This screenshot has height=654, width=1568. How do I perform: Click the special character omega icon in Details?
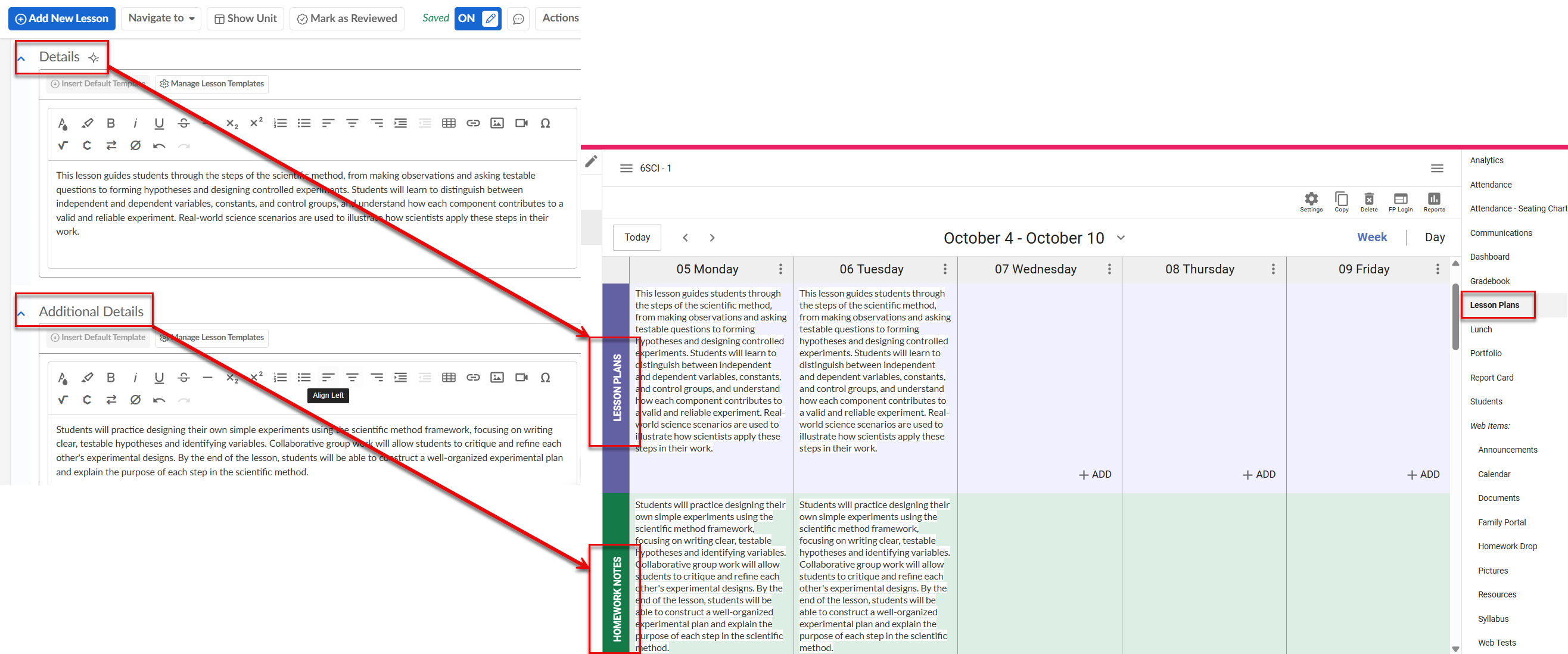tap(545, 123)
